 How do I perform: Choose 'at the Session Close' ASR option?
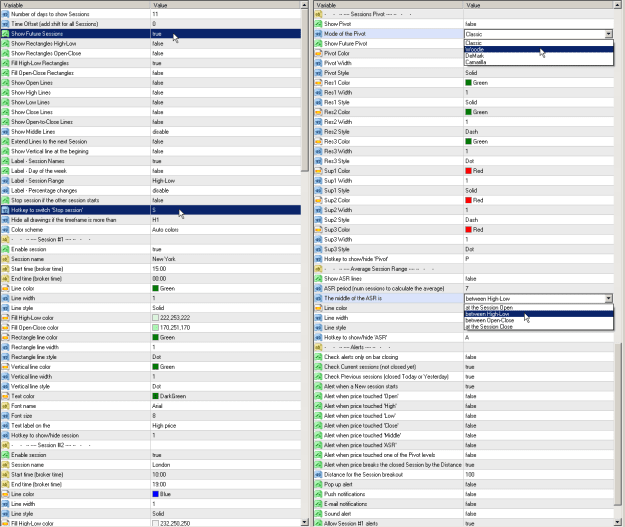(x=539, y=326)
